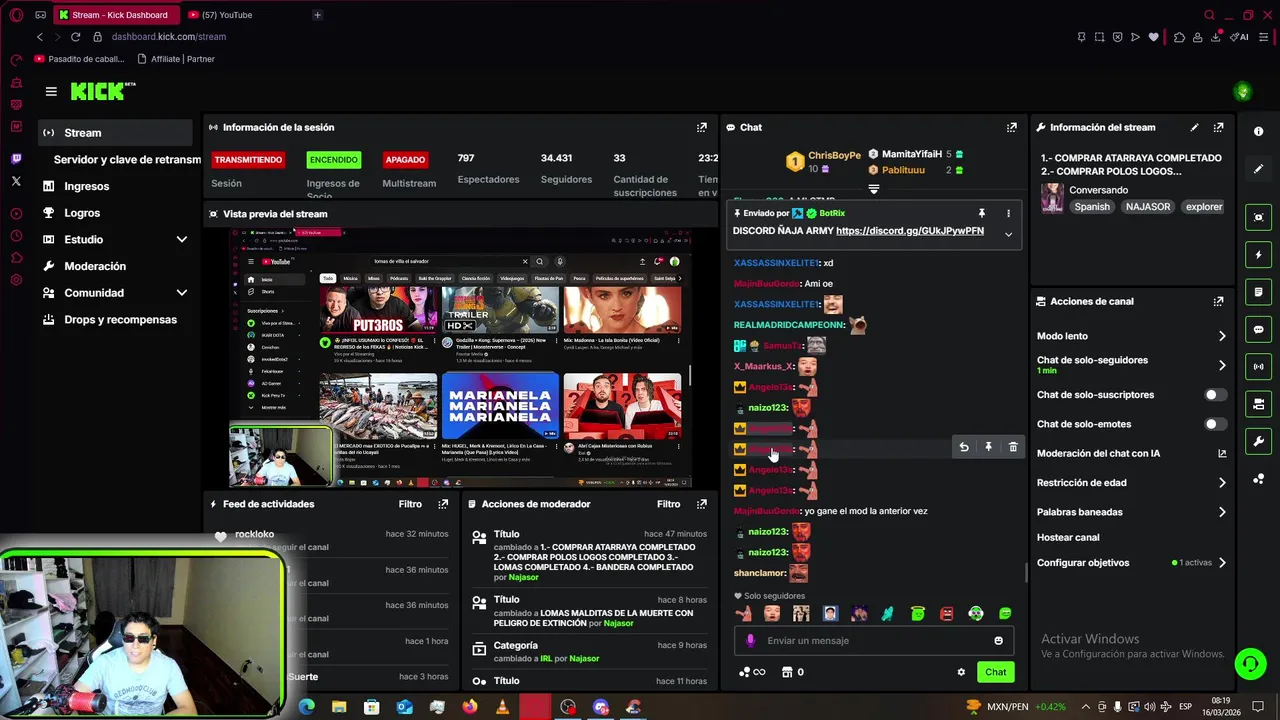Pop out the Chat panel
This screenshot has height=720, width=1280.
pyautogui.click(x=1012, y=127)
